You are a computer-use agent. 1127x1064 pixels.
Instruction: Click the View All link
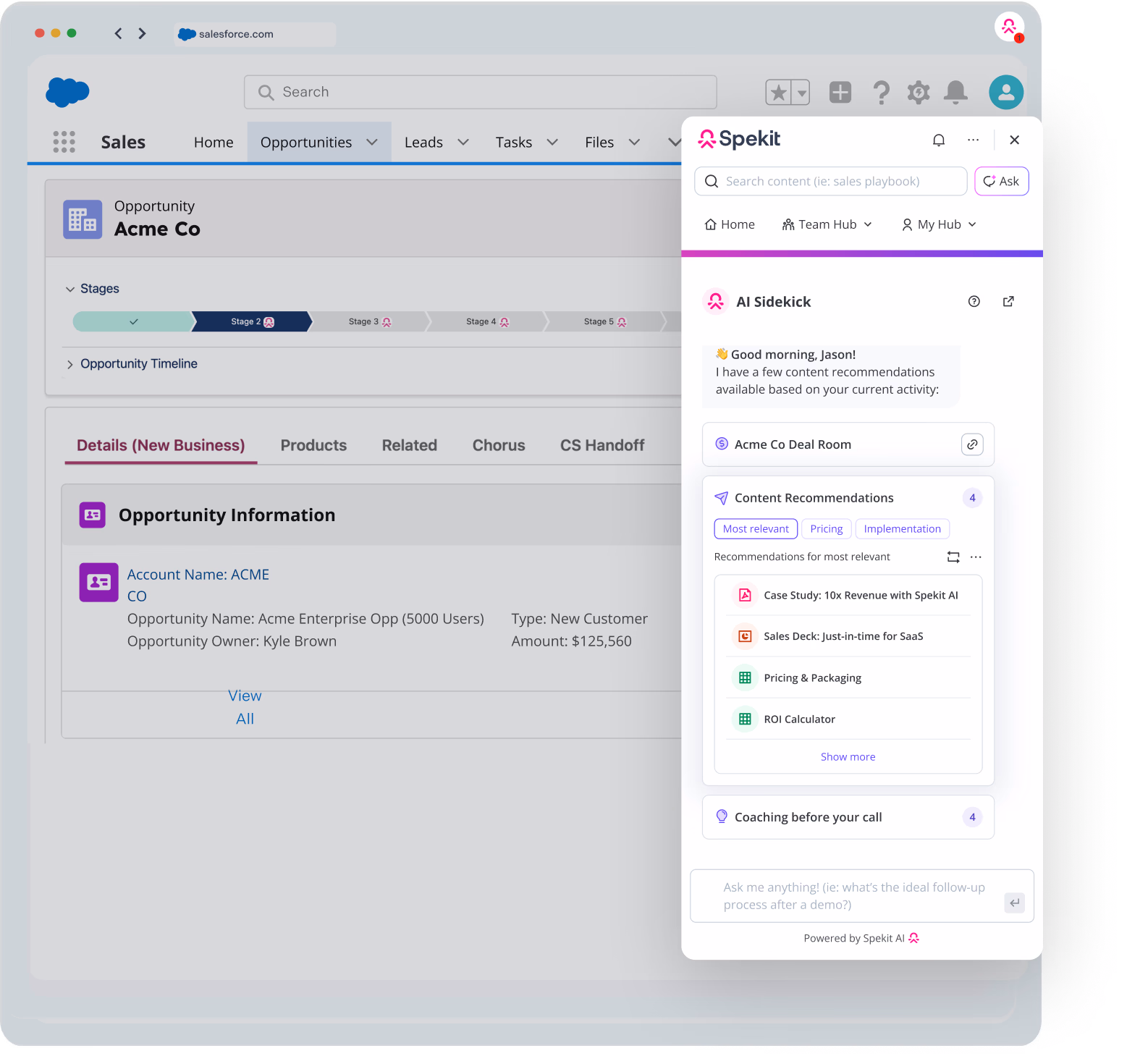coord(245,707)
